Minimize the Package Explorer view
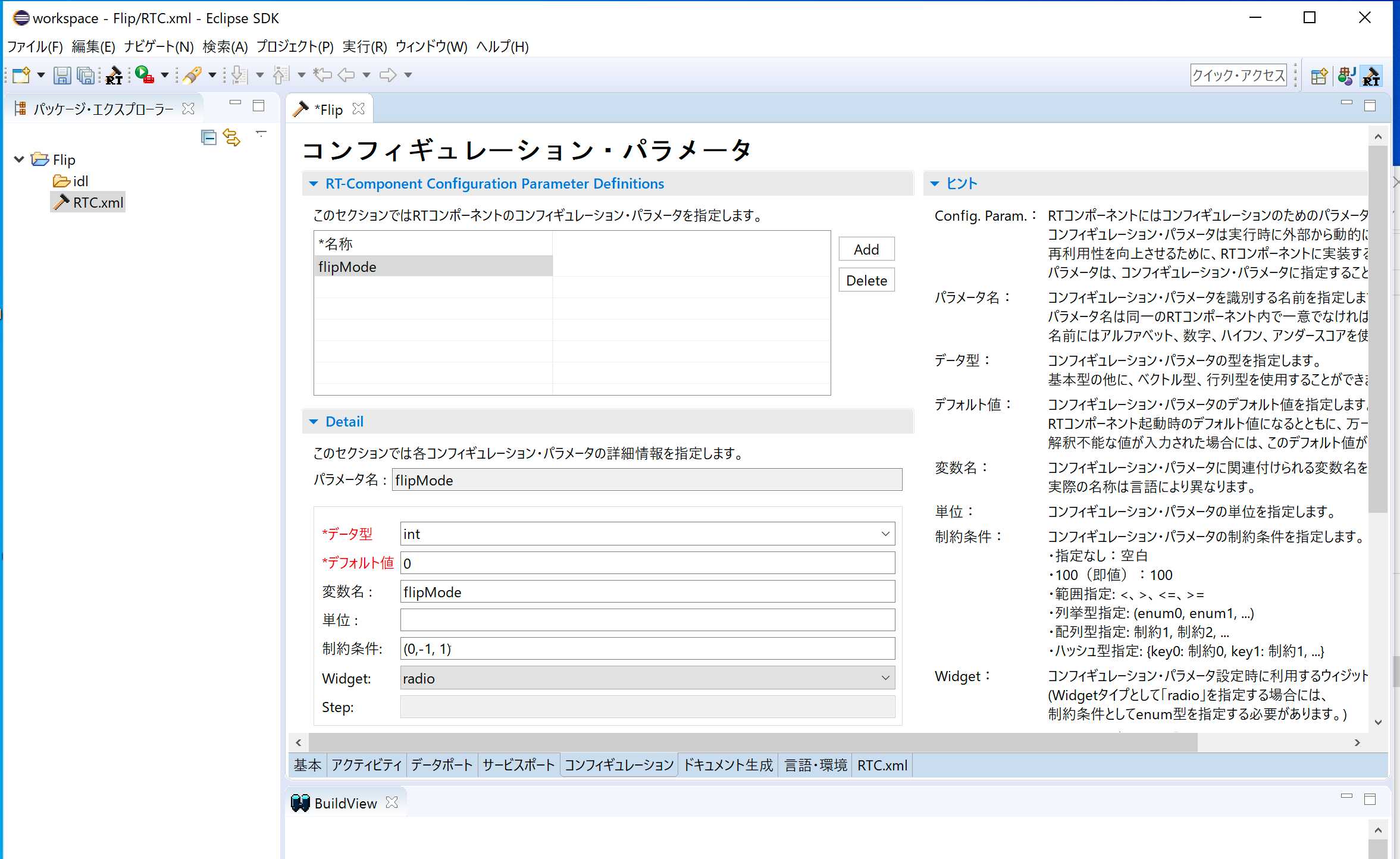 235,104
